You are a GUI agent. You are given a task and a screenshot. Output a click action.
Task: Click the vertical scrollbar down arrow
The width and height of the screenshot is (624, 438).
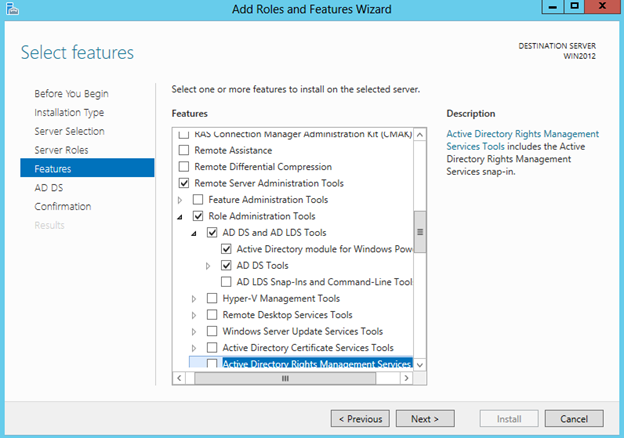[421, 366]
